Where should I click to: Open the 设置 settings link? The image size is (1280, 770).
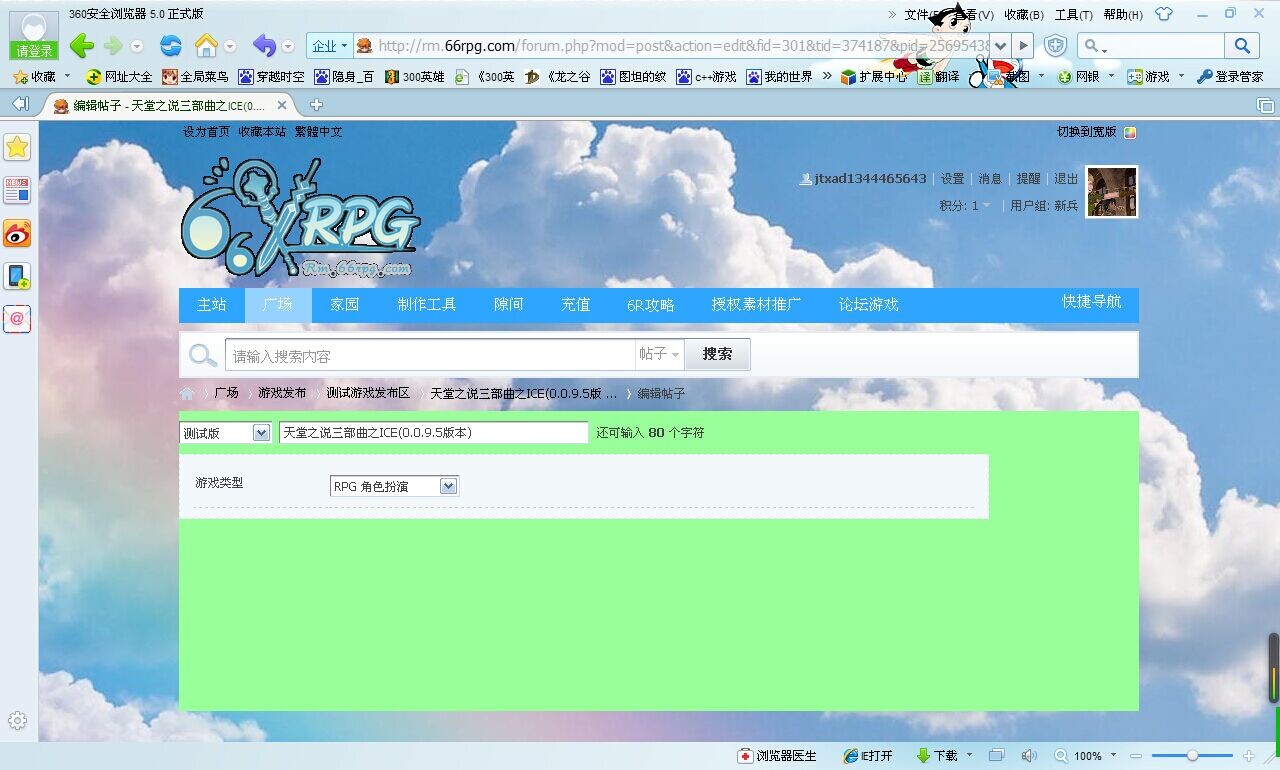(x=952, y=179)
